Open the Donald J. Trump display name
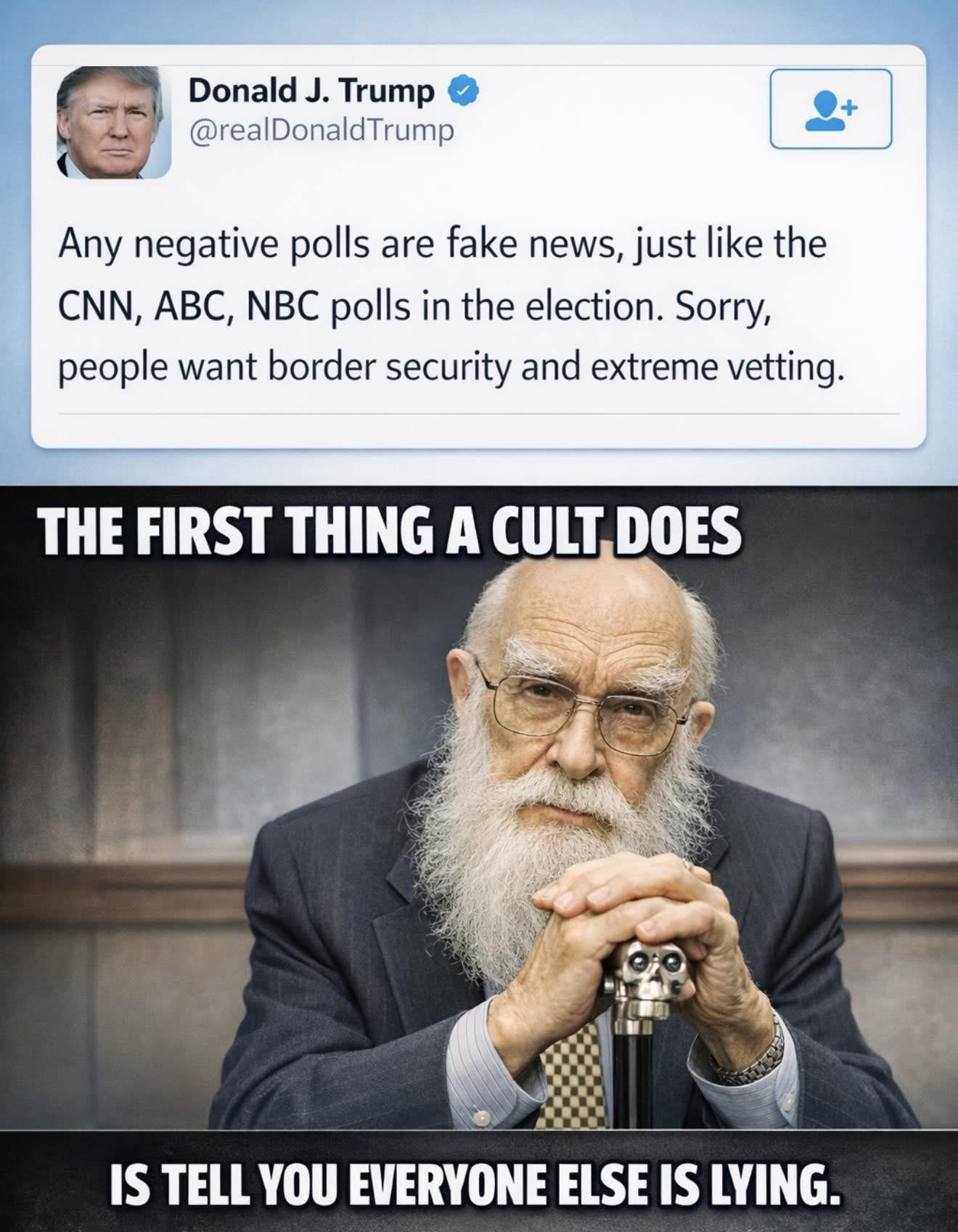958x1232 pixels. (311, 91)
